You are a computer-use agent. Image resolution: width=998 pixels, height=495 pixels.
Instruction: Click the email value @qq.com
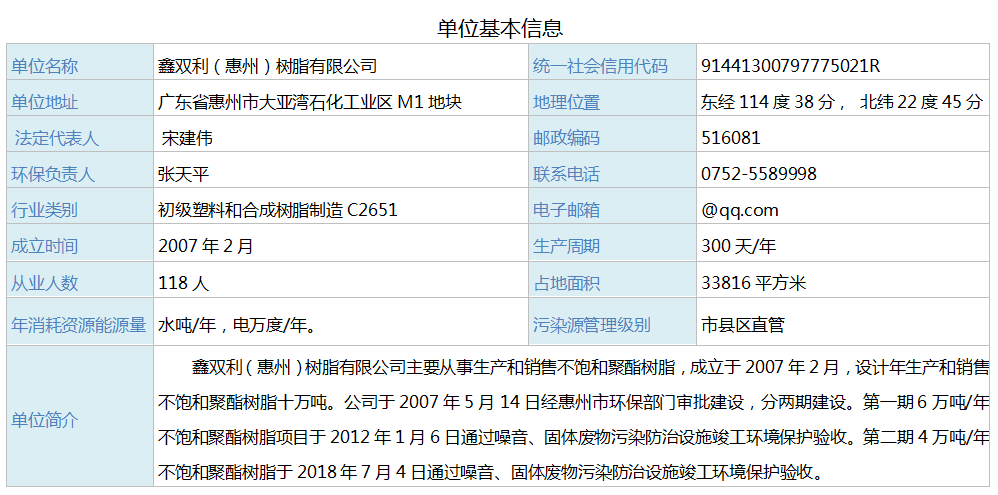click(x=739, y=210)
